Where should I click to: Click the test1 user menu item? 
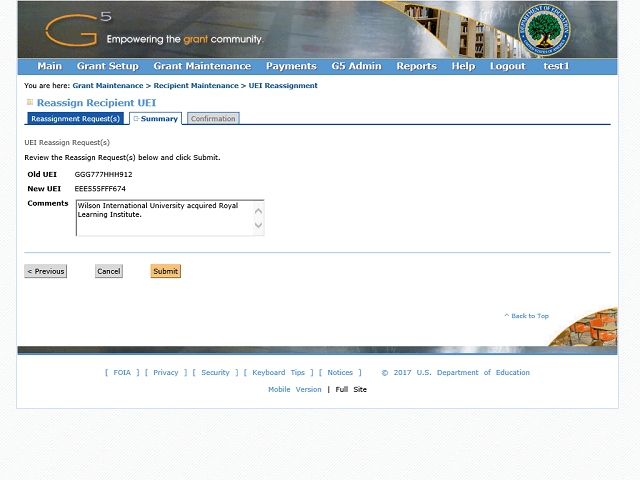pos(556,66)
